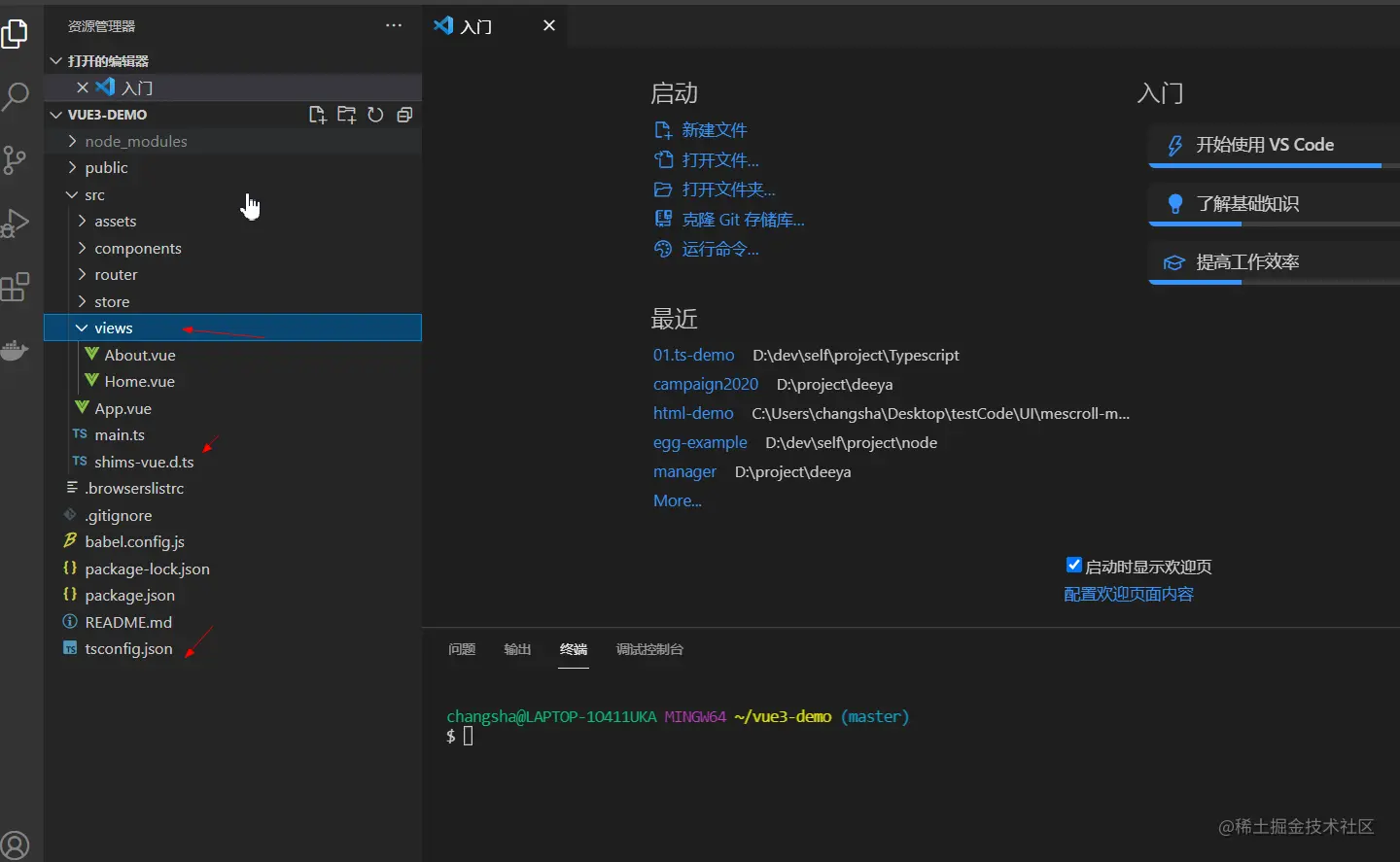Open Home.vue file
Image resolution: width=1400 pixels, height=862 pixels.
coord(233,382)
